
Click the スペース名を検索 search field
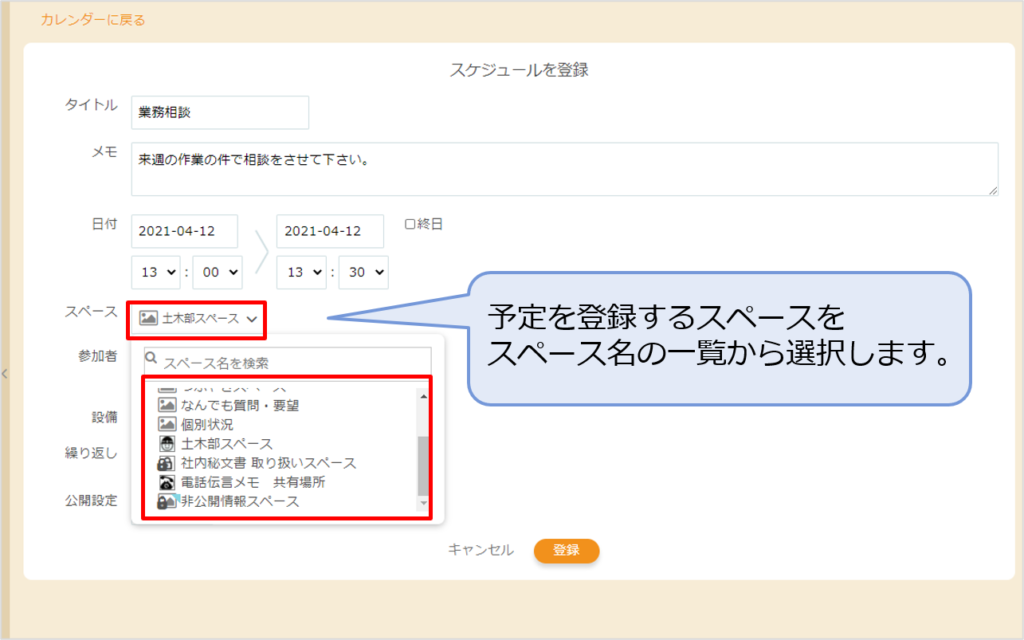[x=287, y=362]
